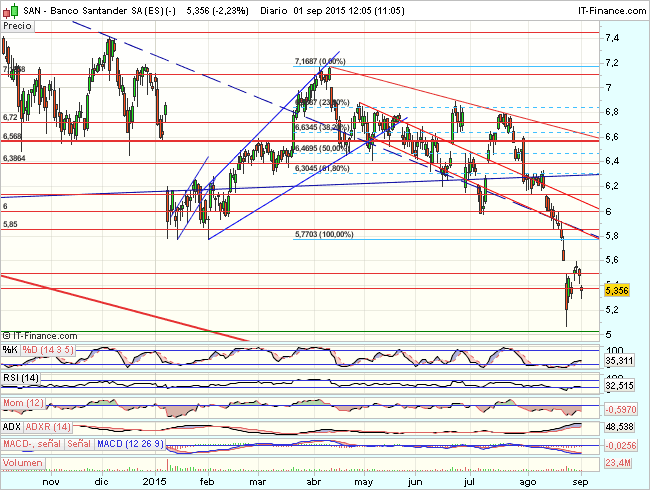Click the nov date axis label
The image size is (650, 490).
point(51,482)
